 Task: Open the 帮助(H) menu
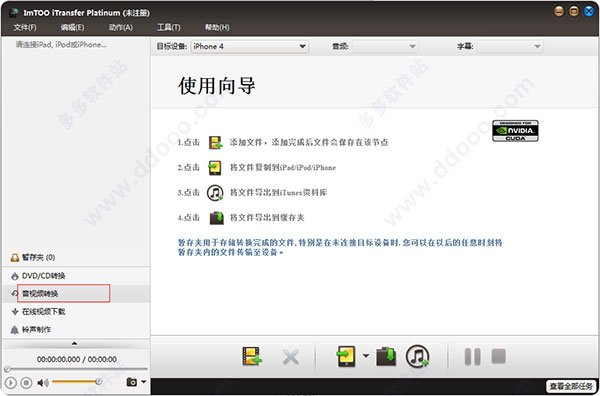(x=217, y=28)
